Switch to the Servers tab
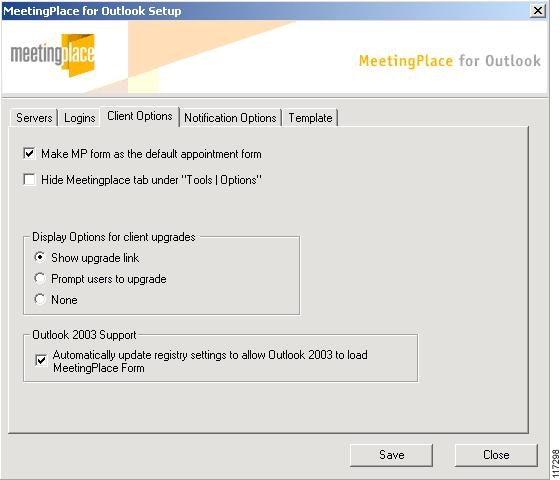Image resolution: width=560 pixels, height=480 pixels. (34, 118)
